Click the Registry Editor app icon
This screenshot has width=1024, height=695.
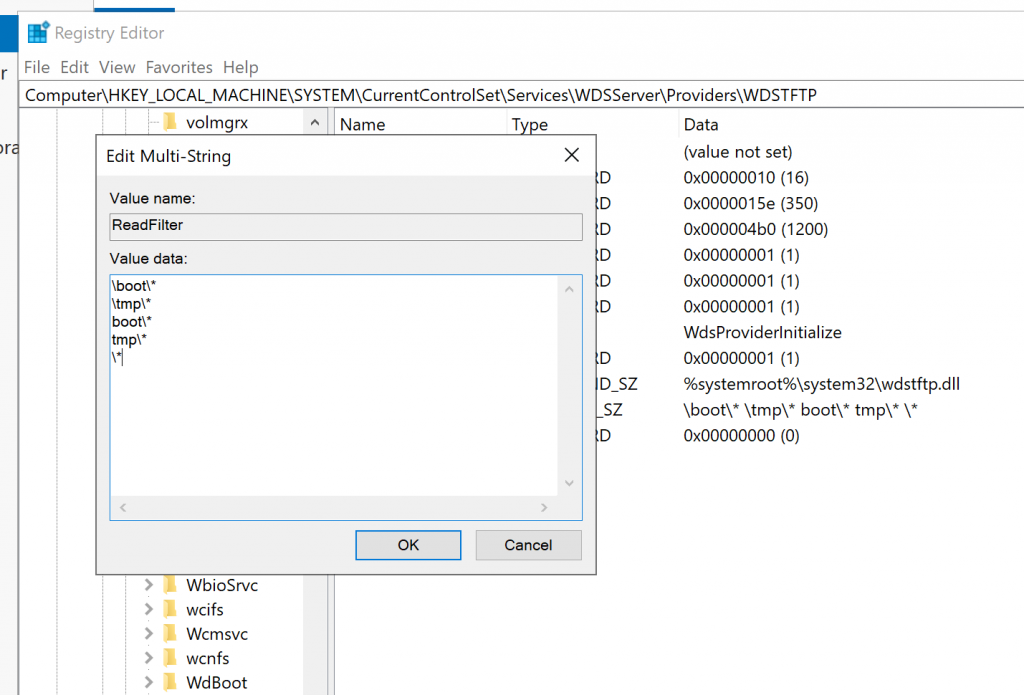(39, 33)
